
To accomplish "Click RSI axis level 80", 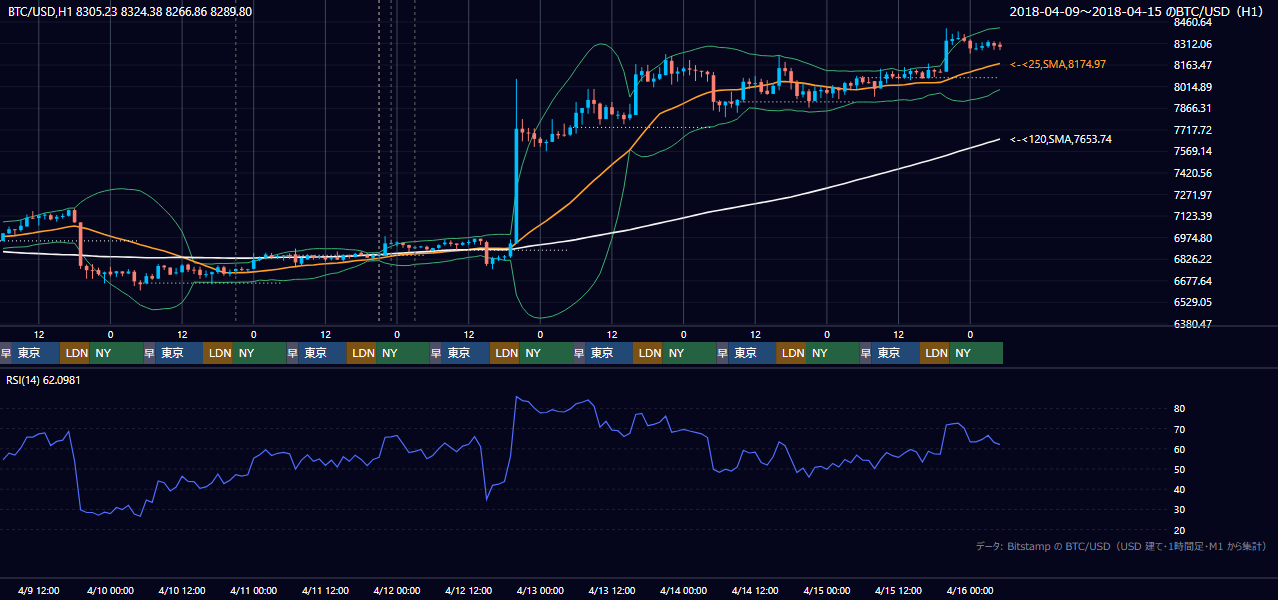I will coord(1180,409).
